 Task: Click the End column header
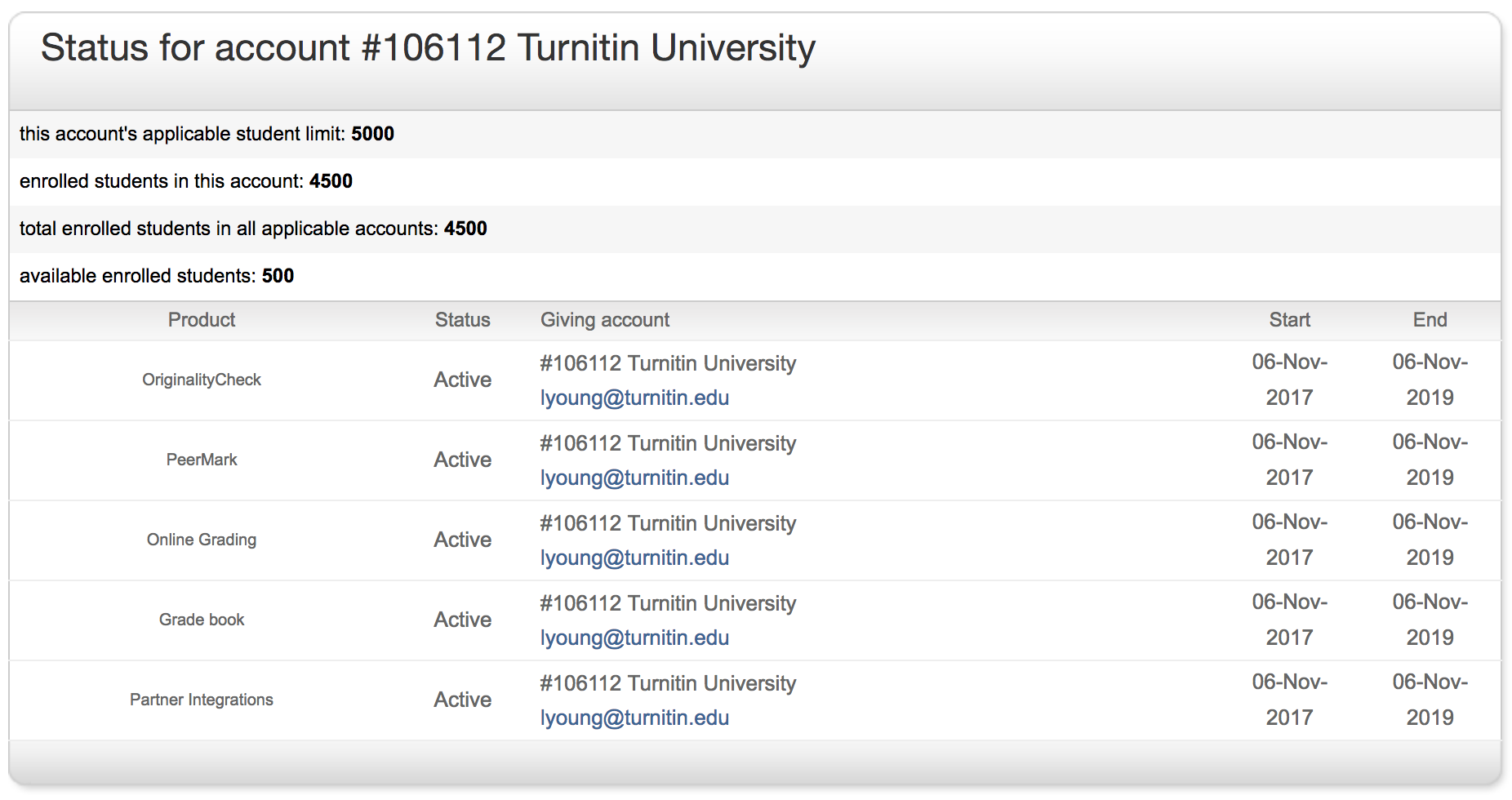click(1430, 320)
